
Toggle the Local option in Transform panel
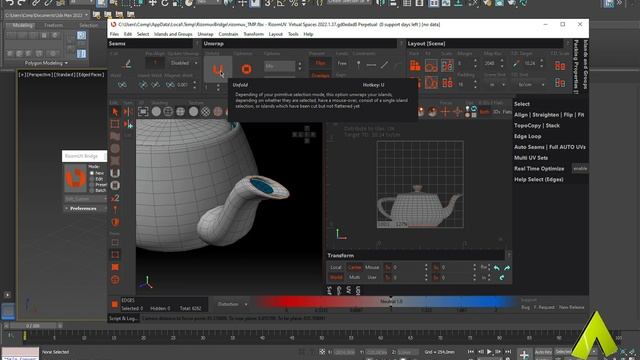(336, 267)
